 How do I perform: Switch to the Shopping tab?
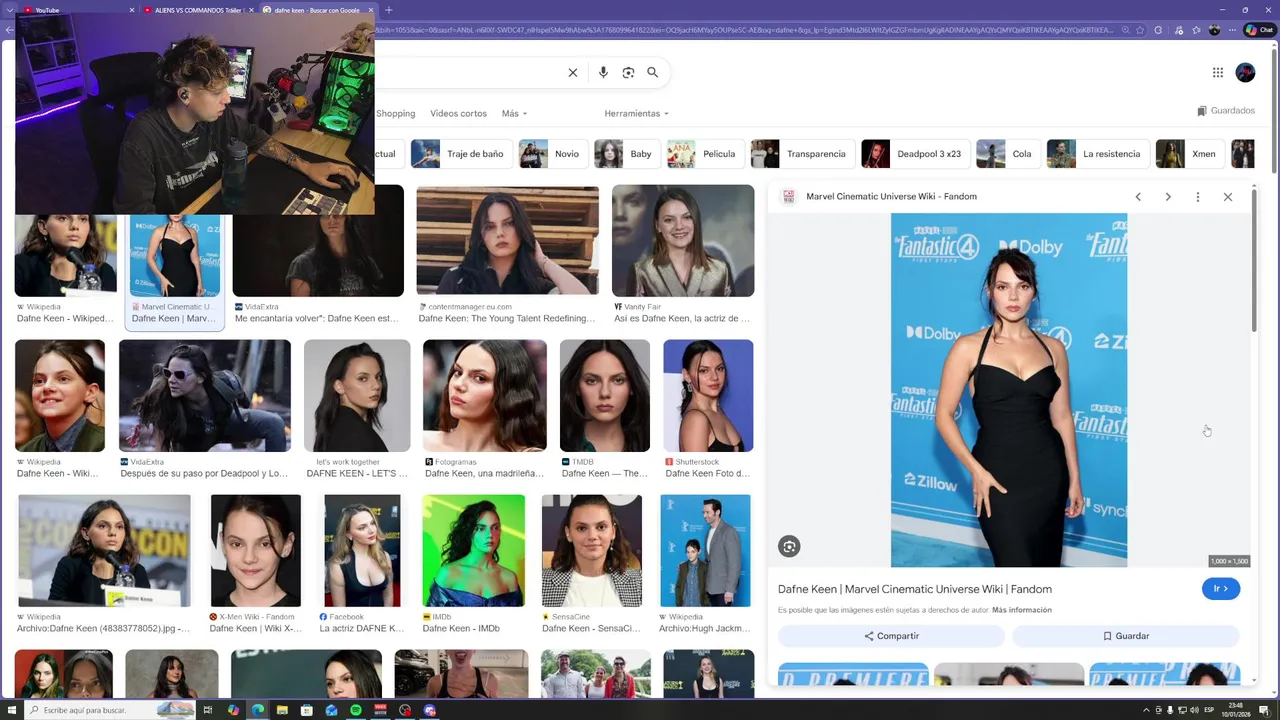(x=395, y=114)
